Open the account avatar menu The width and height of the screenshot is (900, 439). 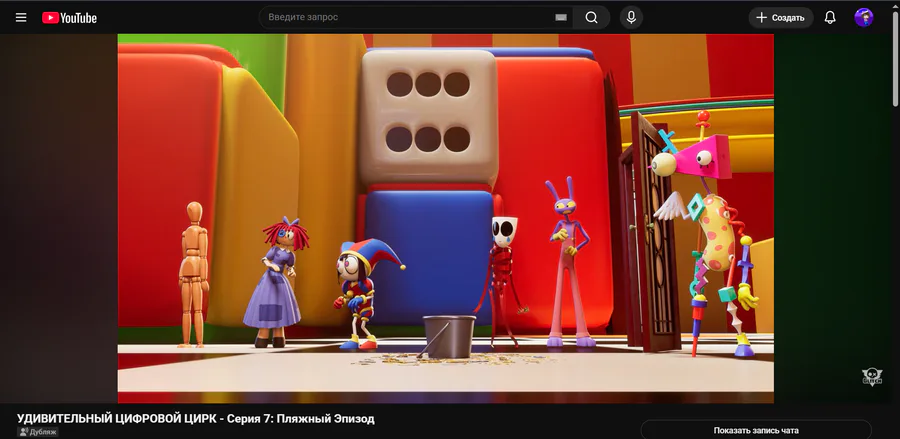click(864, 17)
